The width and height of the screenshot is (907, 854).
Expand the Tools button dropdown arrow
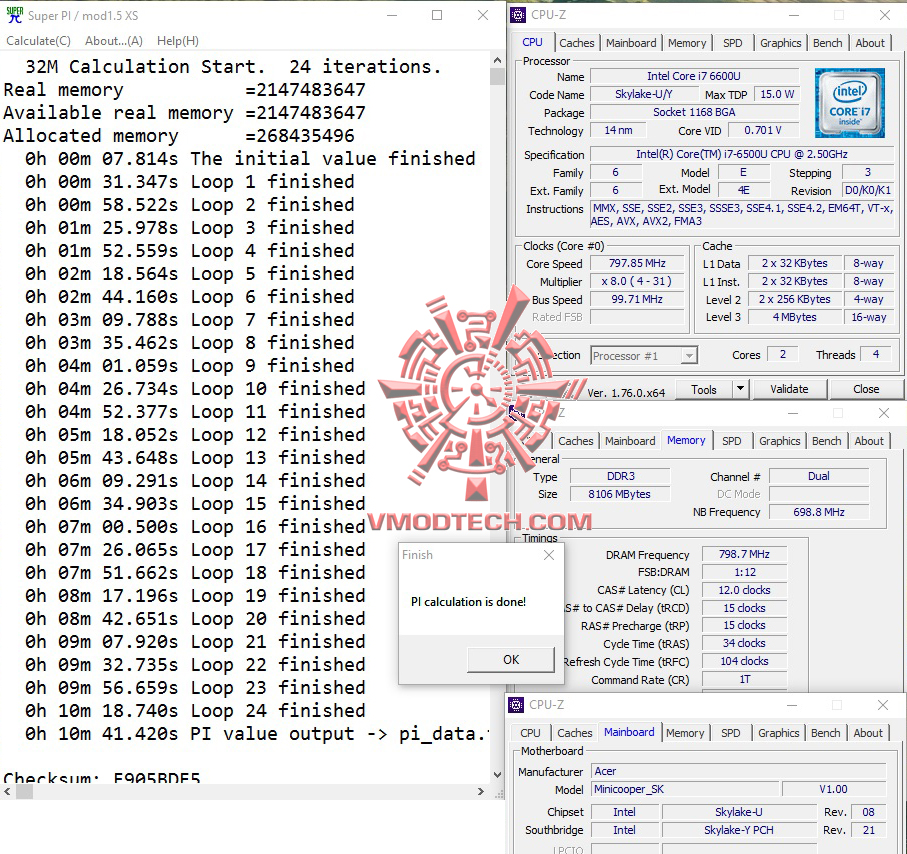[740, 389]
